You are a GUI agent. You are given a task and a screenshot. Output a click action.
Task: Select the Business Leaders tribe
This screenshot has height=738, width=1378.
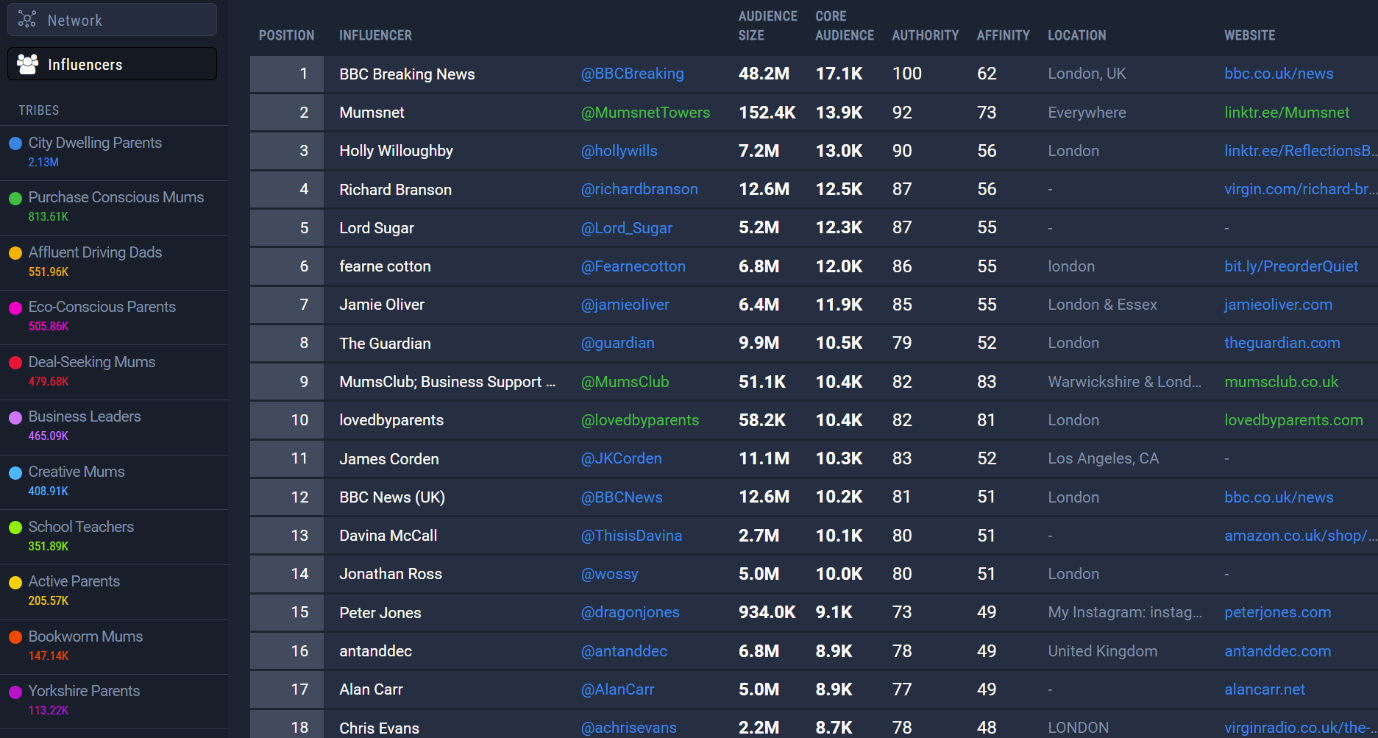[113, 427]
